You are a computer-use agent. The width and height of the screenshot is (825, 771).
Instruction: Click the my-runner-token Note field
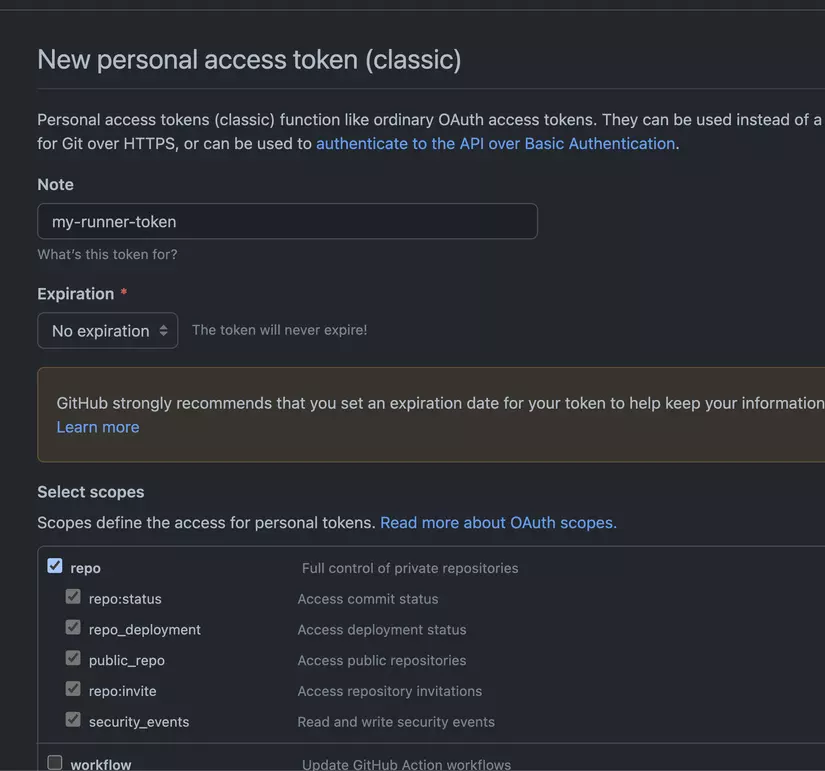click(287, 221)
